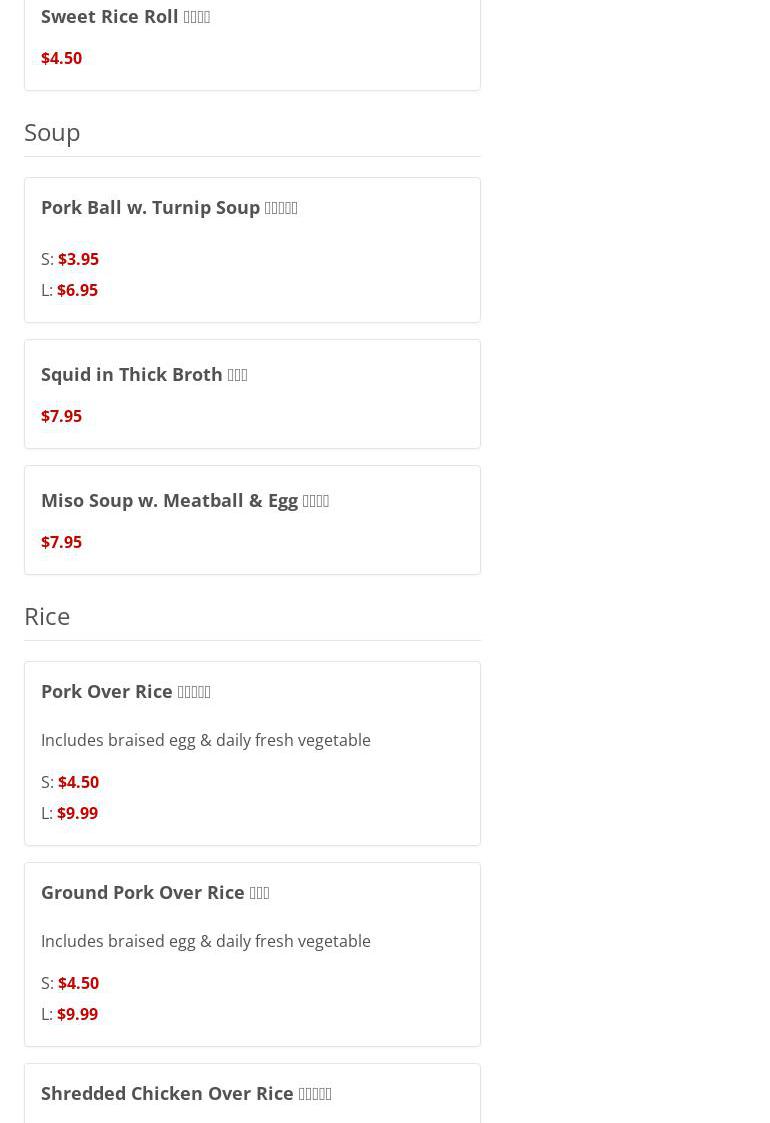The width and height of the screenshot is (770, 1123).
Task: Click the Sweet Rice Roll $4.50 price
Action: (61, 58)
